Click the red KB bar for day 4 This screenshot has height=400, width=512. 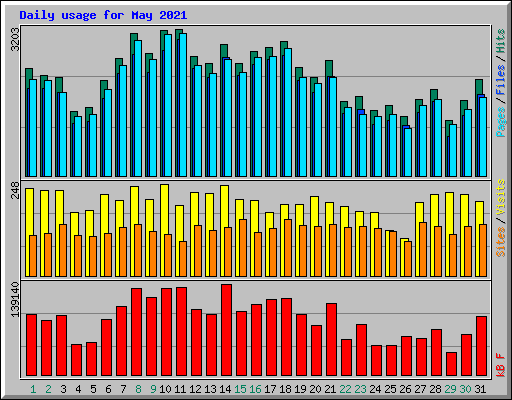click(77, 360)
